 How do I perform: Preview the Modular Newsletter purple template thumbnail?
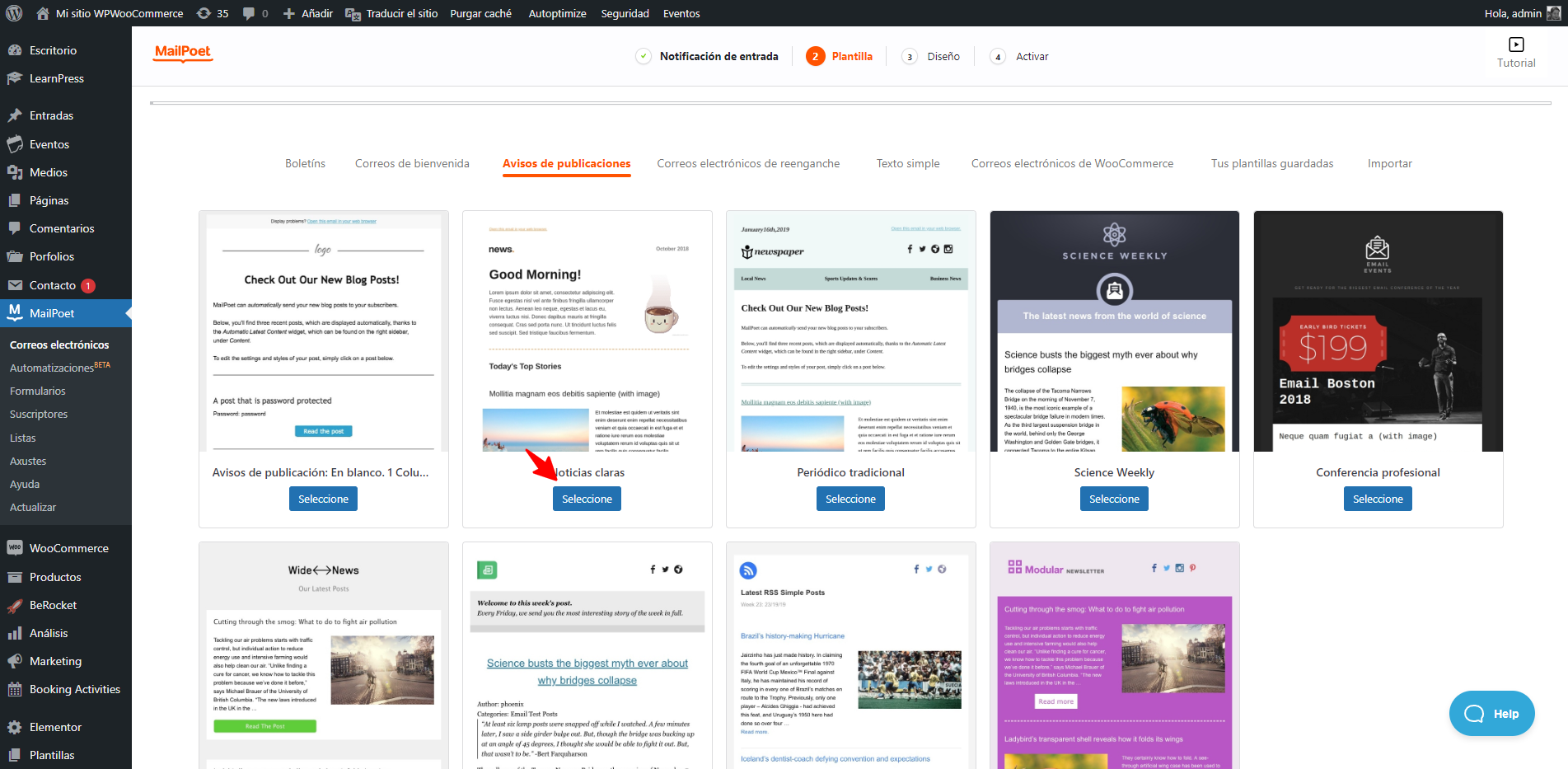click(x=1115, y=656)
